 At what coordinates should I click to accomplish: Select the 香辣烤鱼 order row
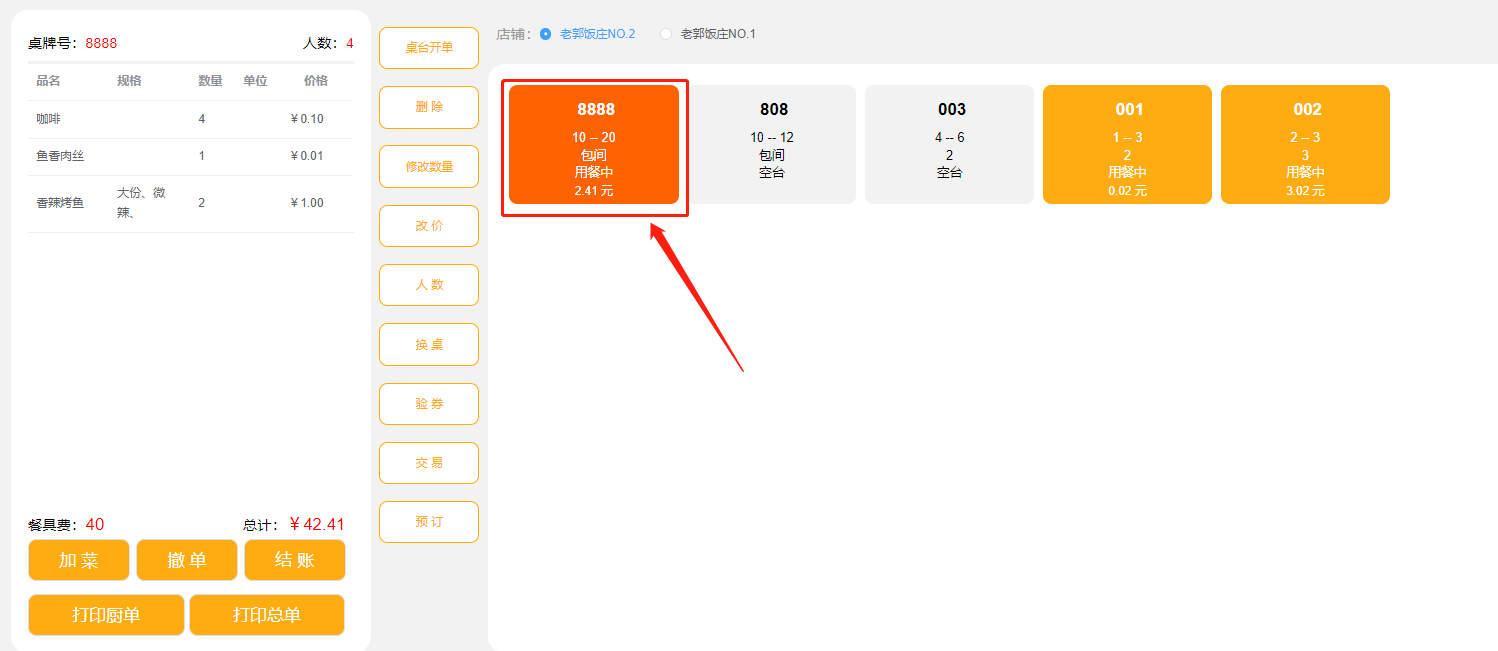pyautogui.click(x=190, y=203)
